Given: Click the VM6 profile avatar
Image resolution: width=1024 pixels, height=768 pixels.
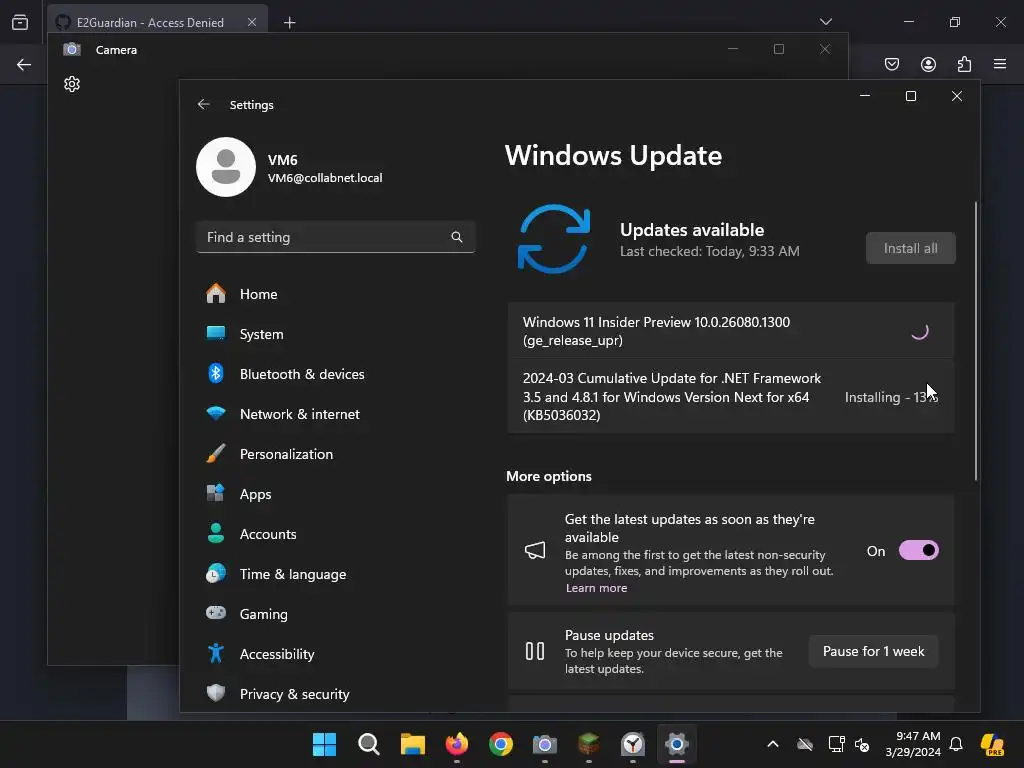Looking at the screenshot, I should 226,167.
